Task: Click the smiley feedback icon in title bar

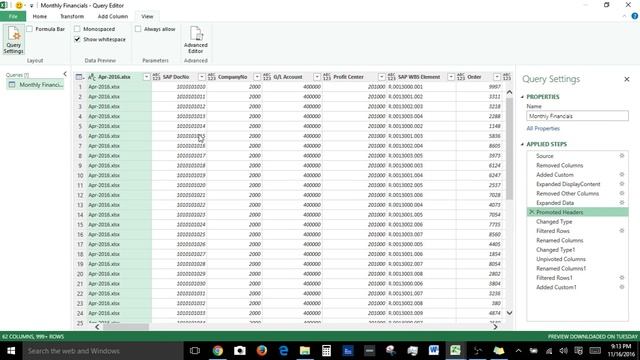Action: pyautogui.click(x=19, y=5)
